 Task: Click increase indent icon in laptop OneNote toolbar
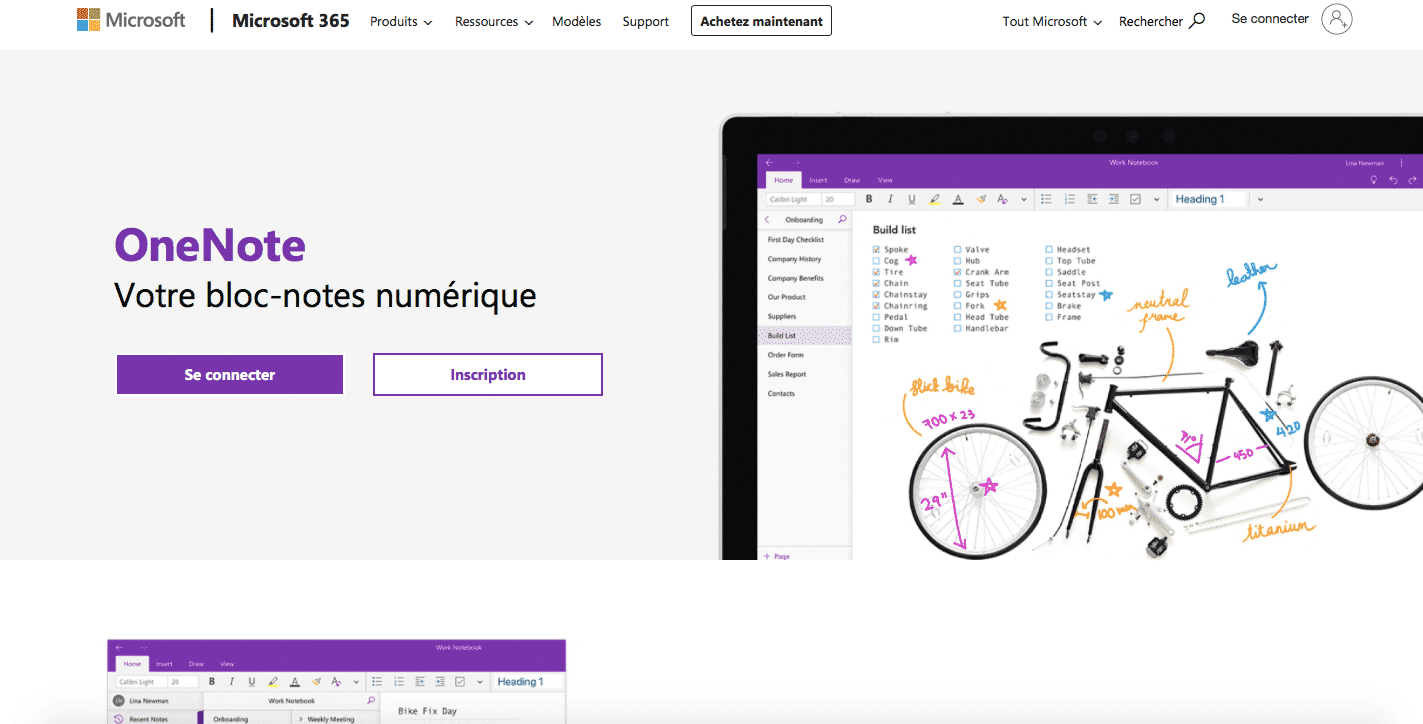click(x=1113, y=199)
